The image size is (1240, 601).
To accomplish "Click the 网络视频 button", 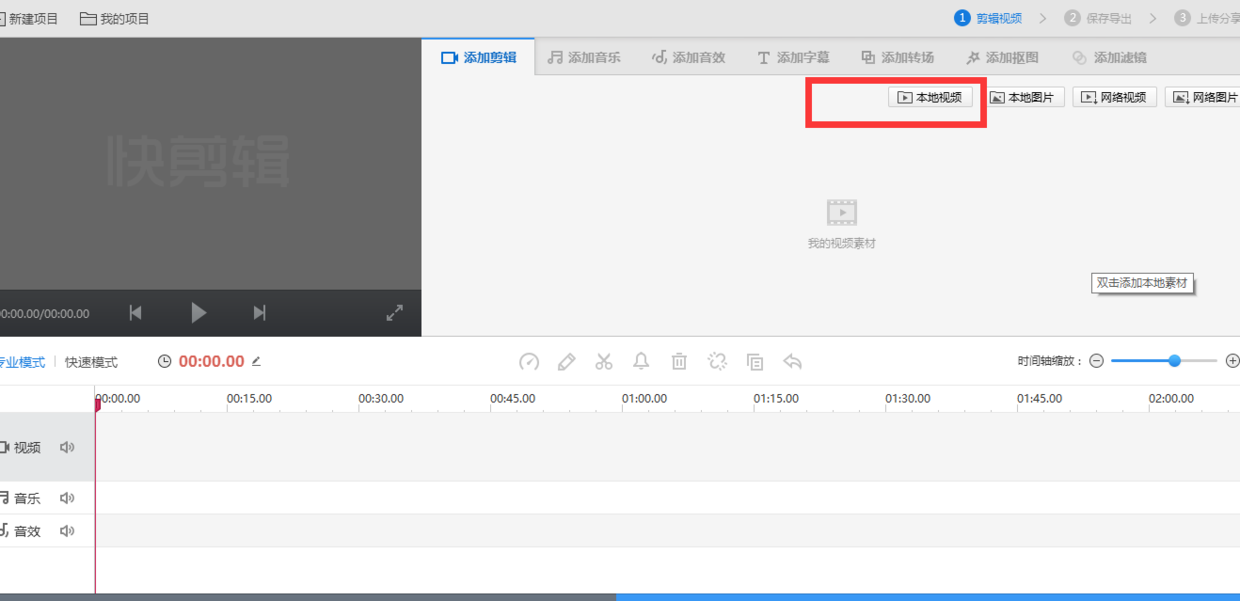I will 1114,97.
